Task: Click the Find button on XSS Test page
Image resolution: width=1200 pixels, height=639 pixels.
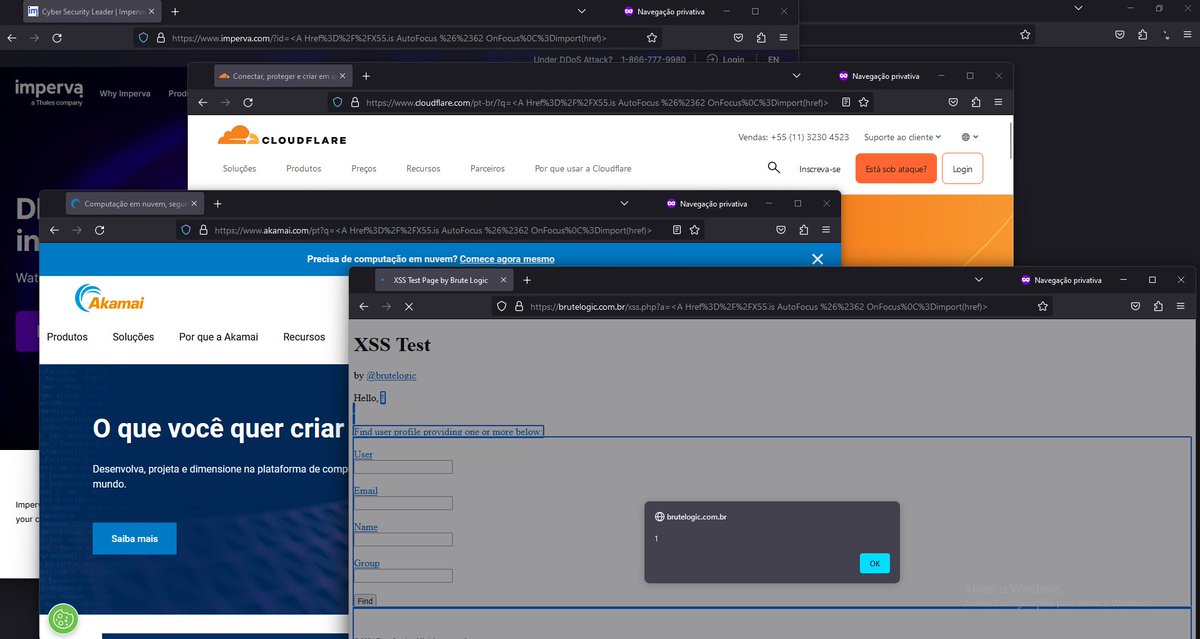Action: coord(365,601)
